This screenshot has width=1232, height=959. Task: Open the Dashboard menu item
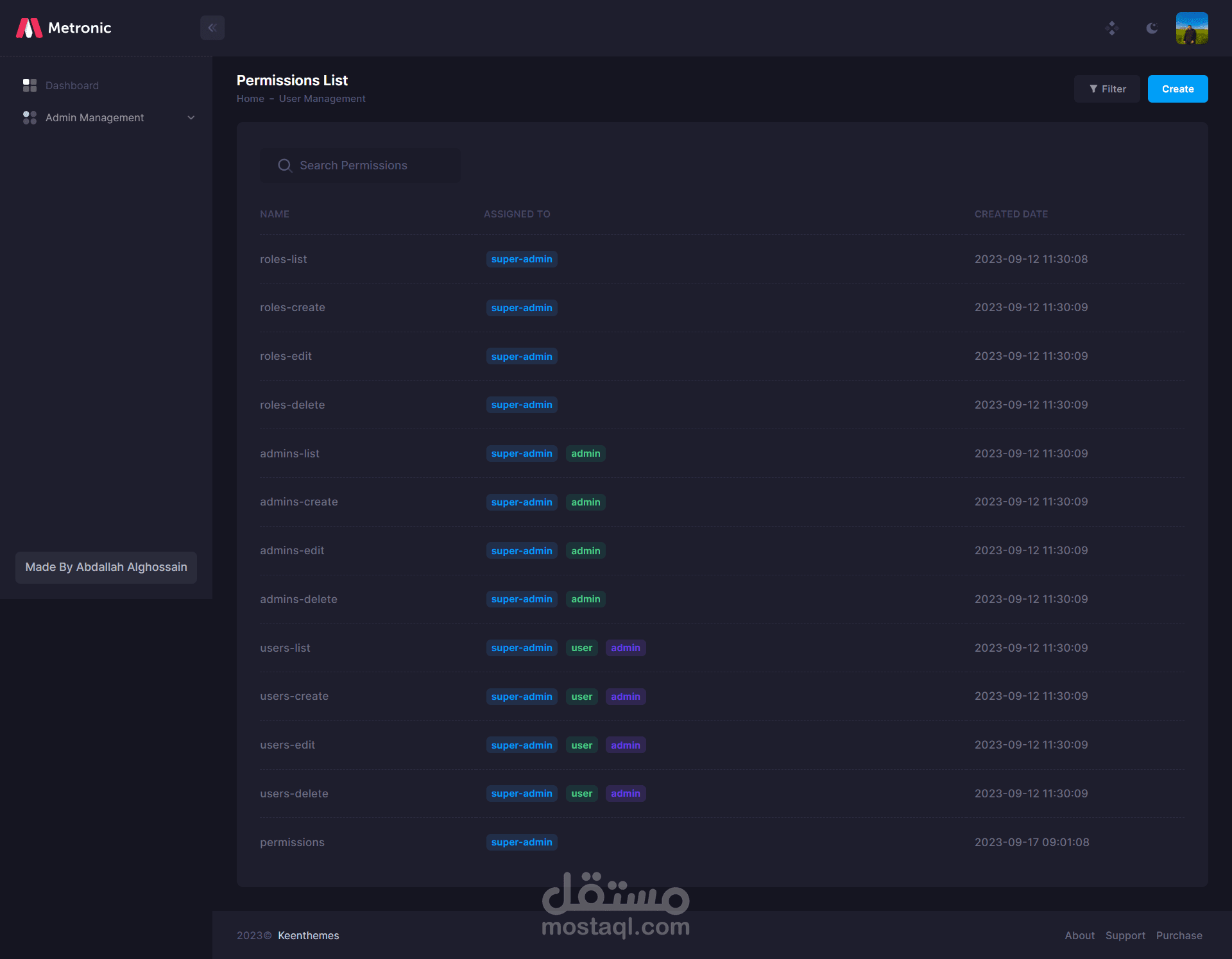click(x=72, y=85)
